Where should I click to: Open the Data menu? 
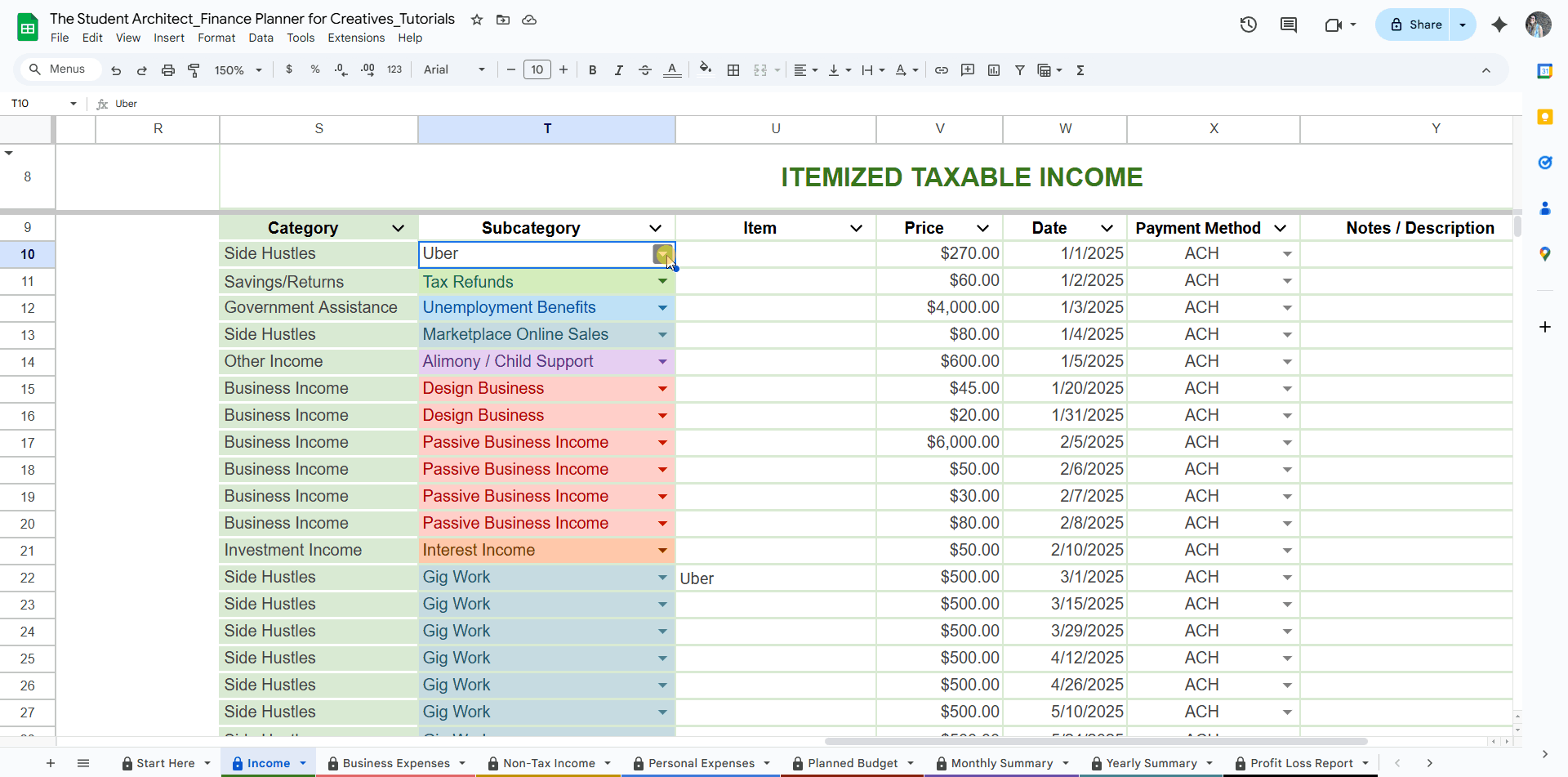tap(261, 38)
